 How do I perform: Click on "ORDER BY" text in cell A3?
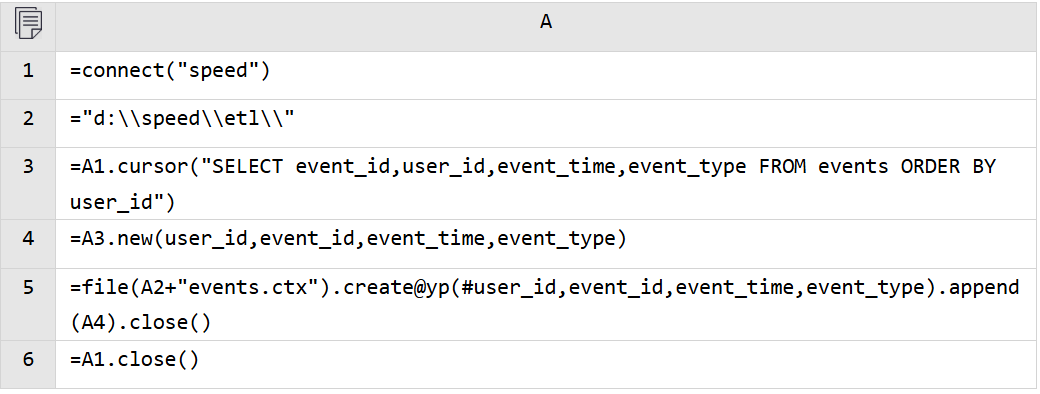pyautogui.click(x=948, y=166)
